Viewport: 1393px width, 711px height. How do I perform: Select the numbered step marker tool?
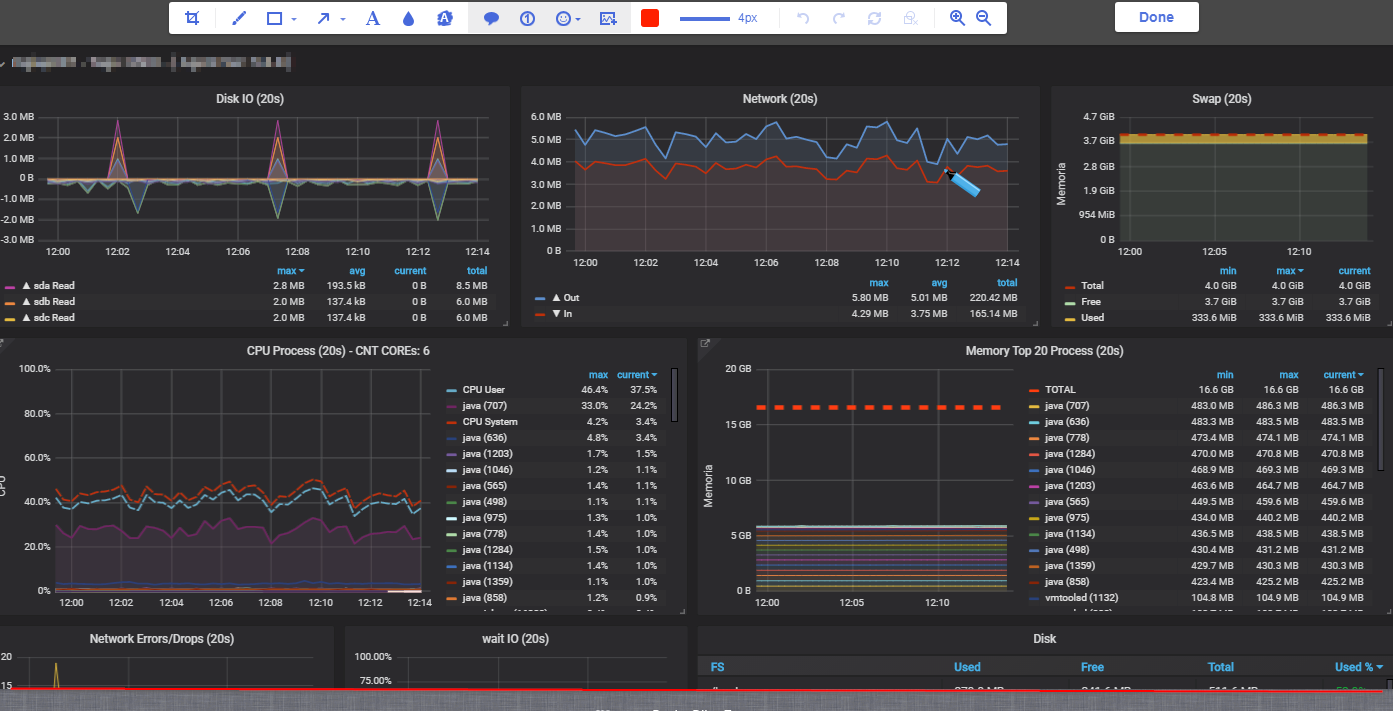coord(528,18)
